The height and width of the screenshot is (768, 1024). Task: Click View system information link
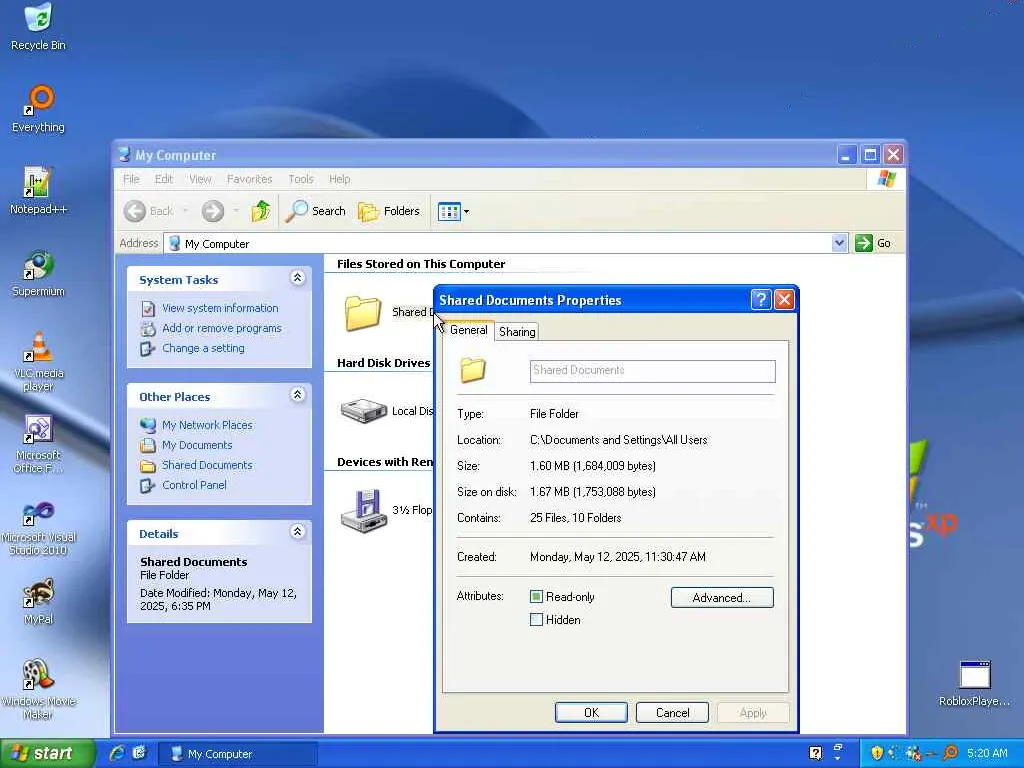pyautogui.click(x=220, y=308)
